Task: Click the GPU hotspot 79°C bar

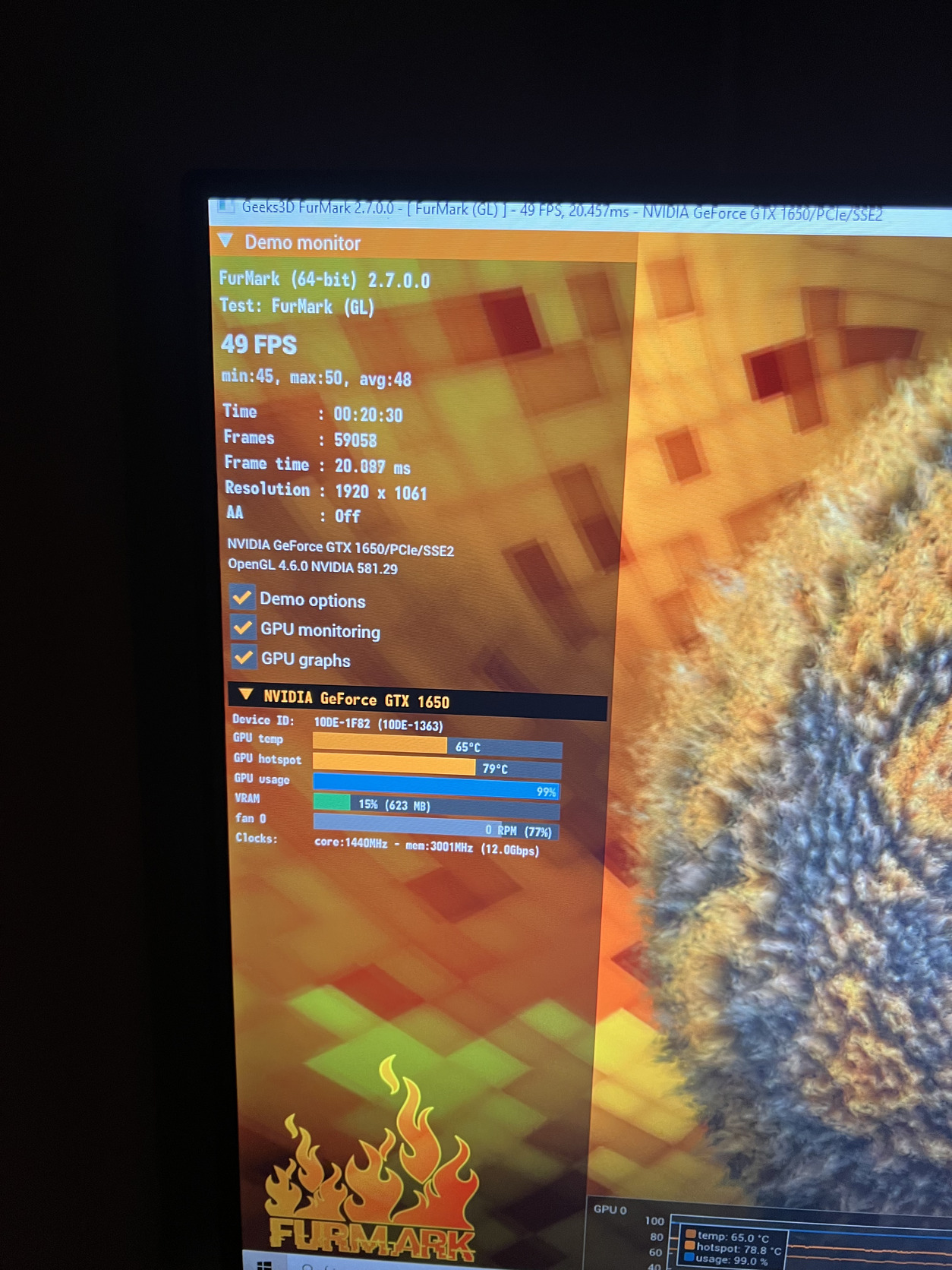Action: 437,767
